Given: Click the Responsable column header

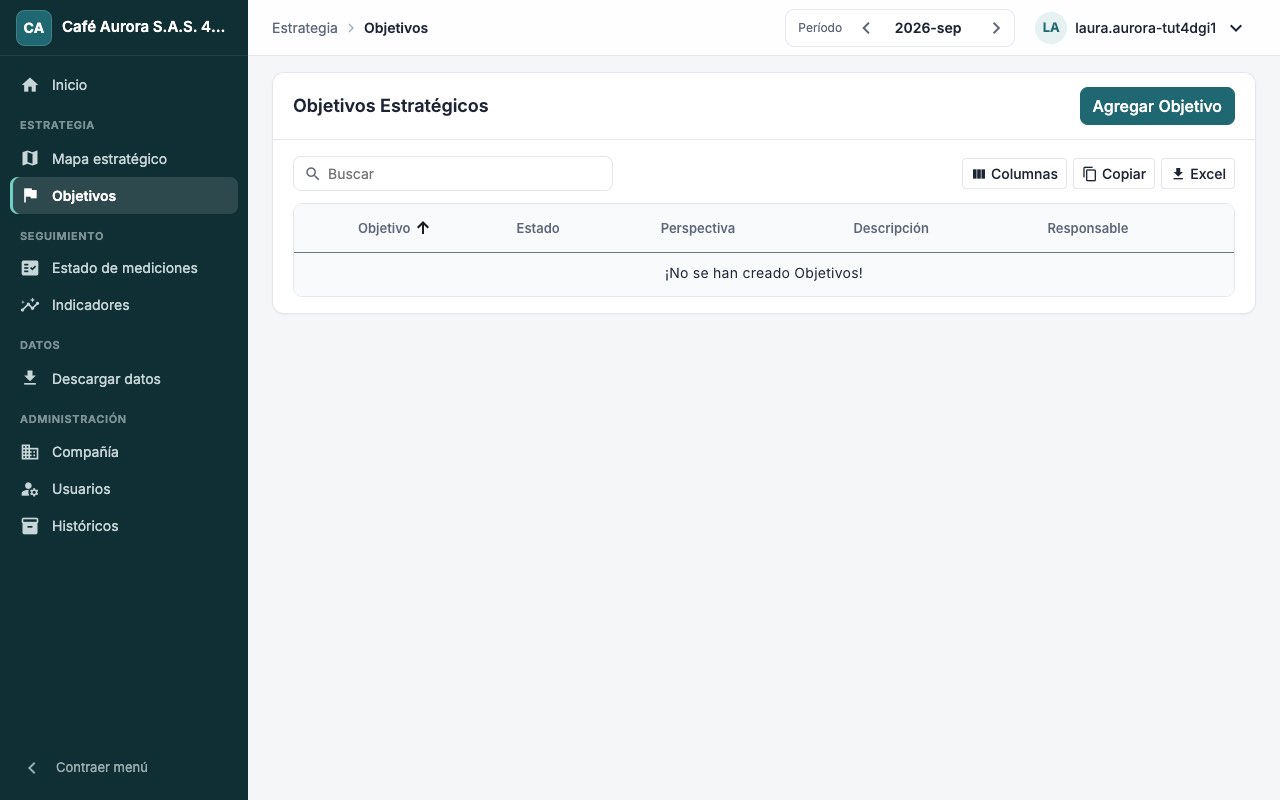Looking at the screenshot, I should coord(1088,228).
